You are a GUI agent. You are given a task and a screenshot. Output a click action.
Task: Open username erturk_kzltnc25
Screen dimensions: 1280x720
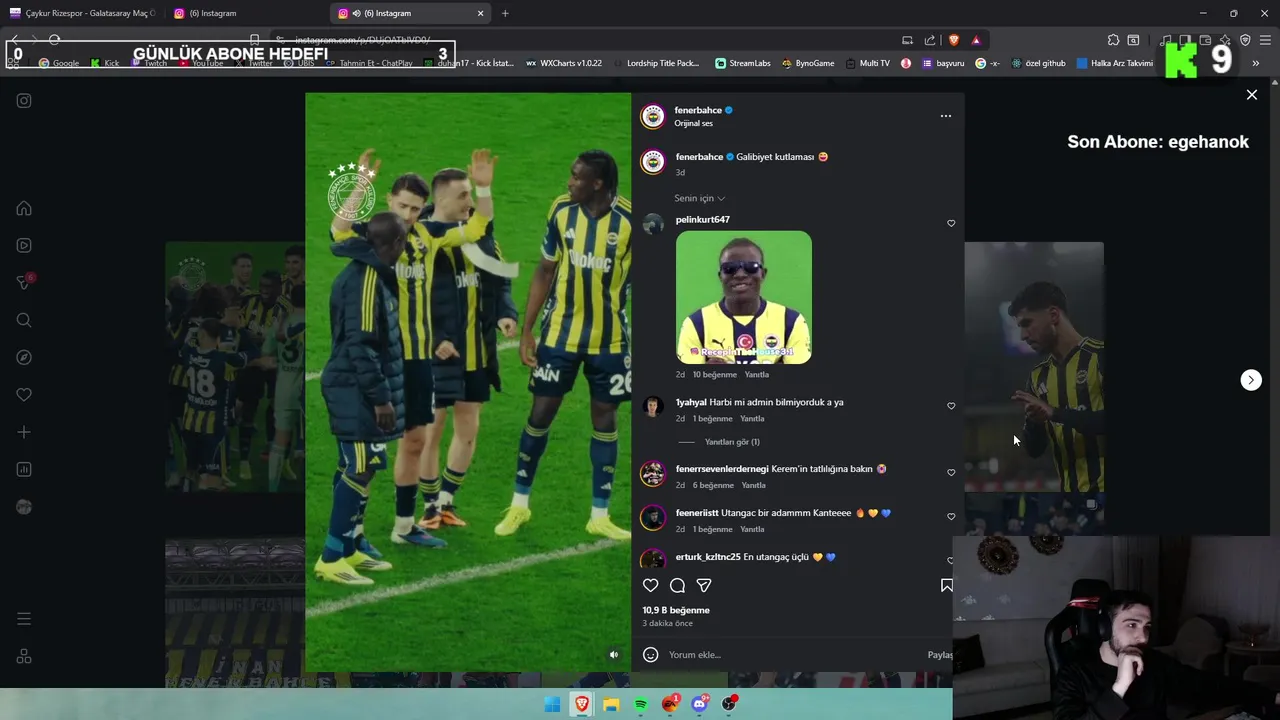point(708,557)
